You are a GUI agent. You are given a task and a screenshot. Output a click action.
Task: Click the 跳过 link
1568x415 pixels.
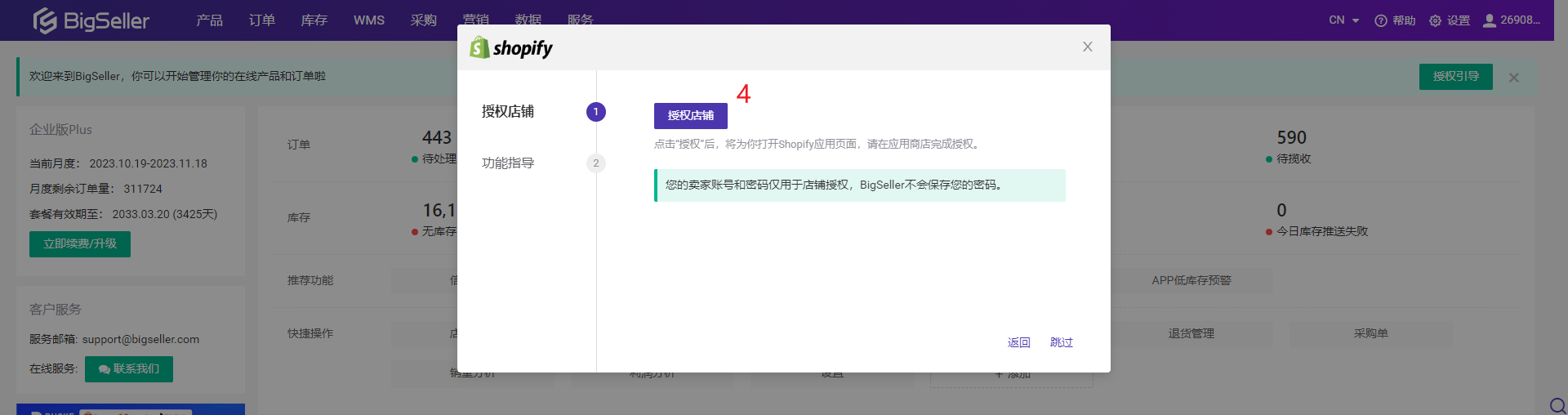pos(1061,342)
